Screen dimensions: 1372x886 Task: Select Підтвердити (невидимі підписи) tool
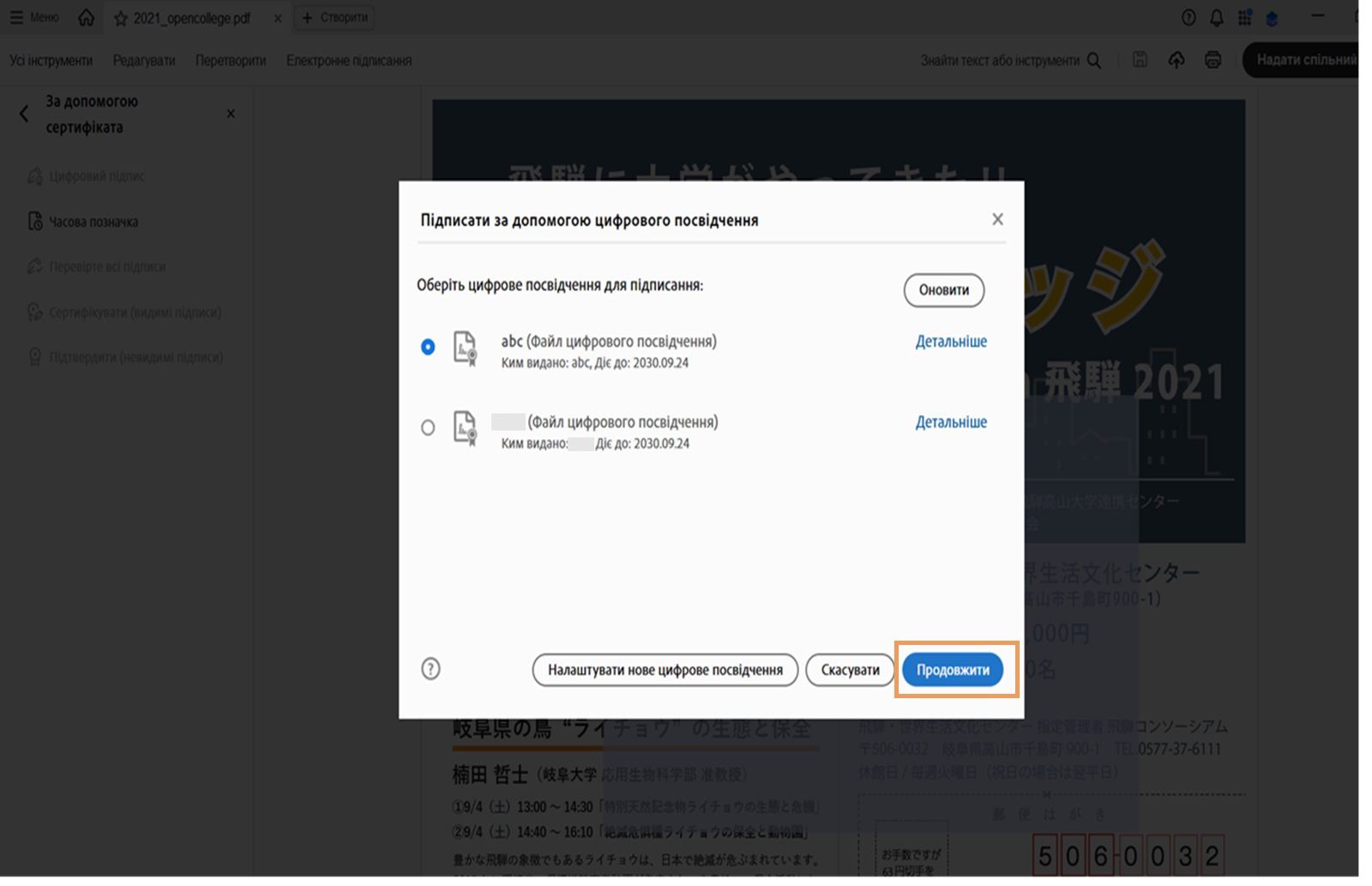coord(125,357)
